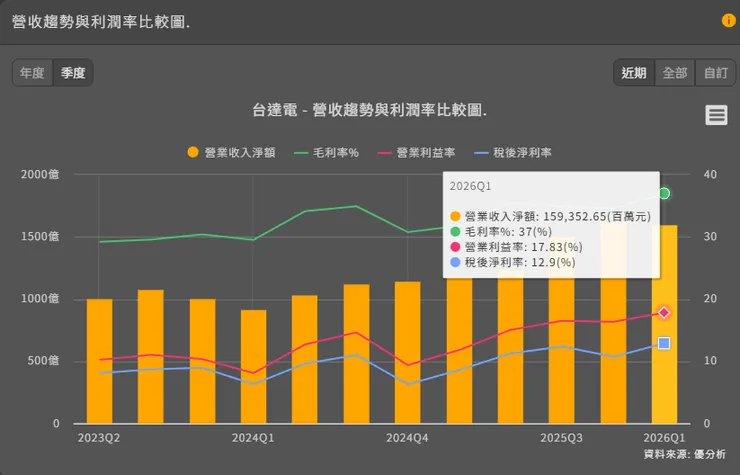Click the orange info icon
This screenshot has width=740, height=475.
coord(729,20)
